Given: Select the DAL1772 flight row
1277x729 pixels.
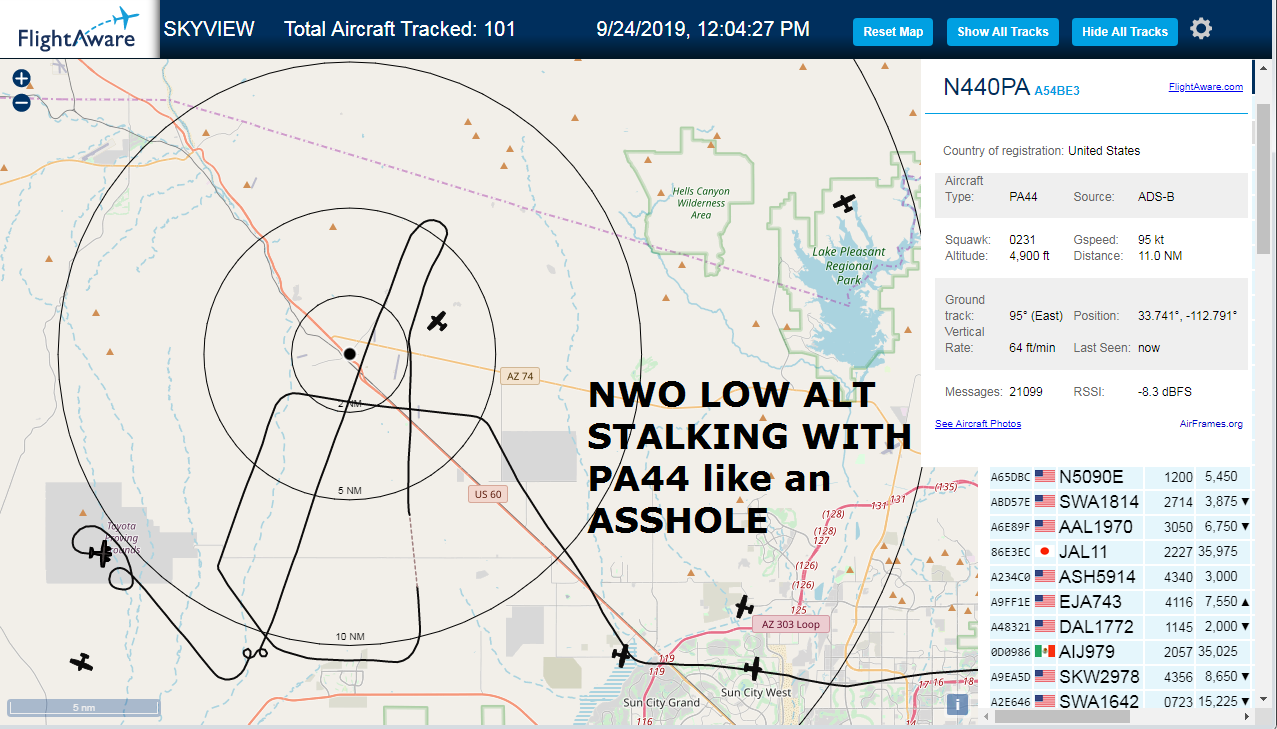Looking at the screenshot, I should pyautogui.click(x=1121, y=627).
